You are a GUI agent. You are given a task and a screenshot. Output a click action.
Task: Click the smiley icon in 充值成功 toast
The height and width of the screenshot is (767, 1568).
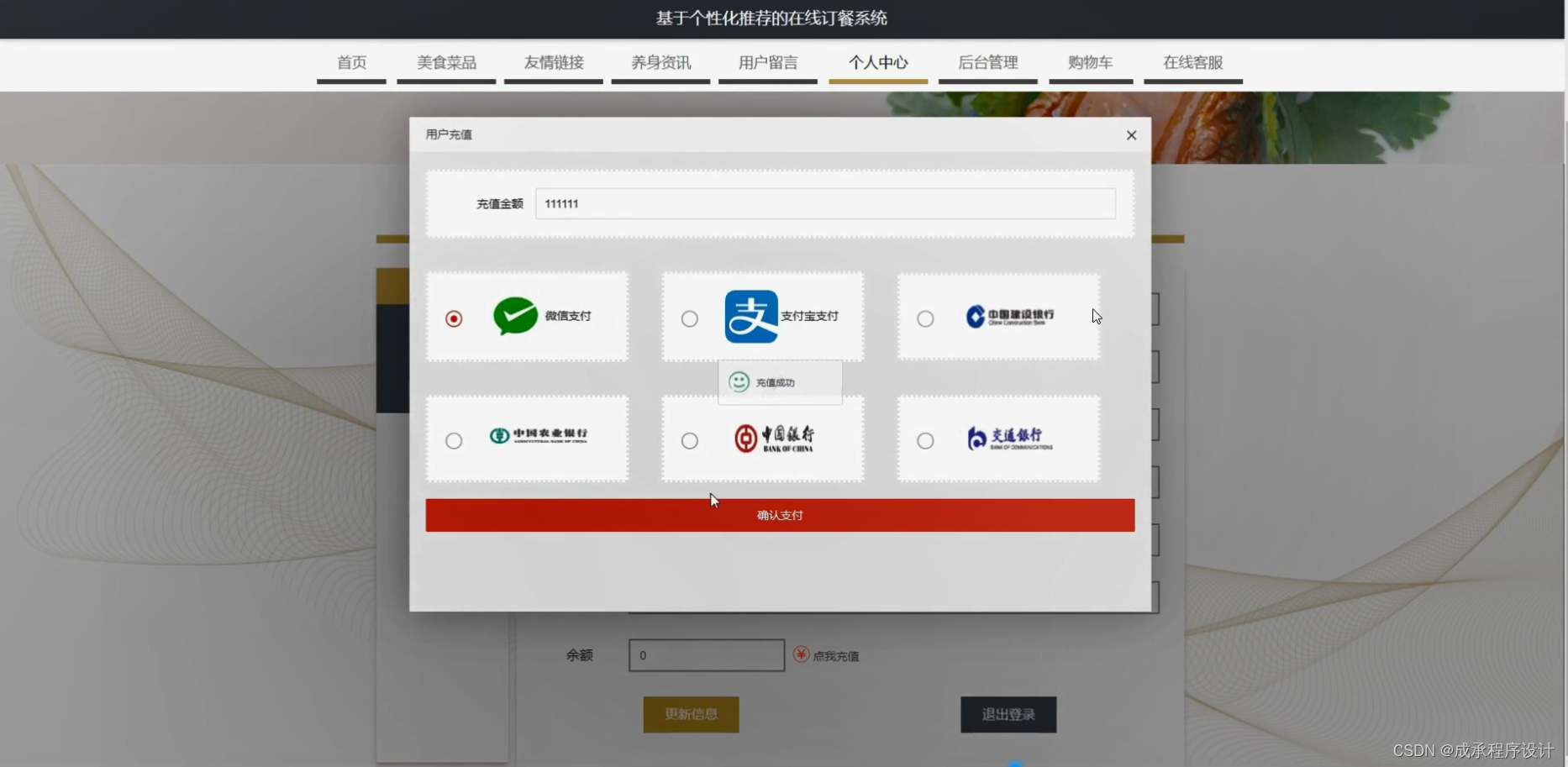pos(739,382)
